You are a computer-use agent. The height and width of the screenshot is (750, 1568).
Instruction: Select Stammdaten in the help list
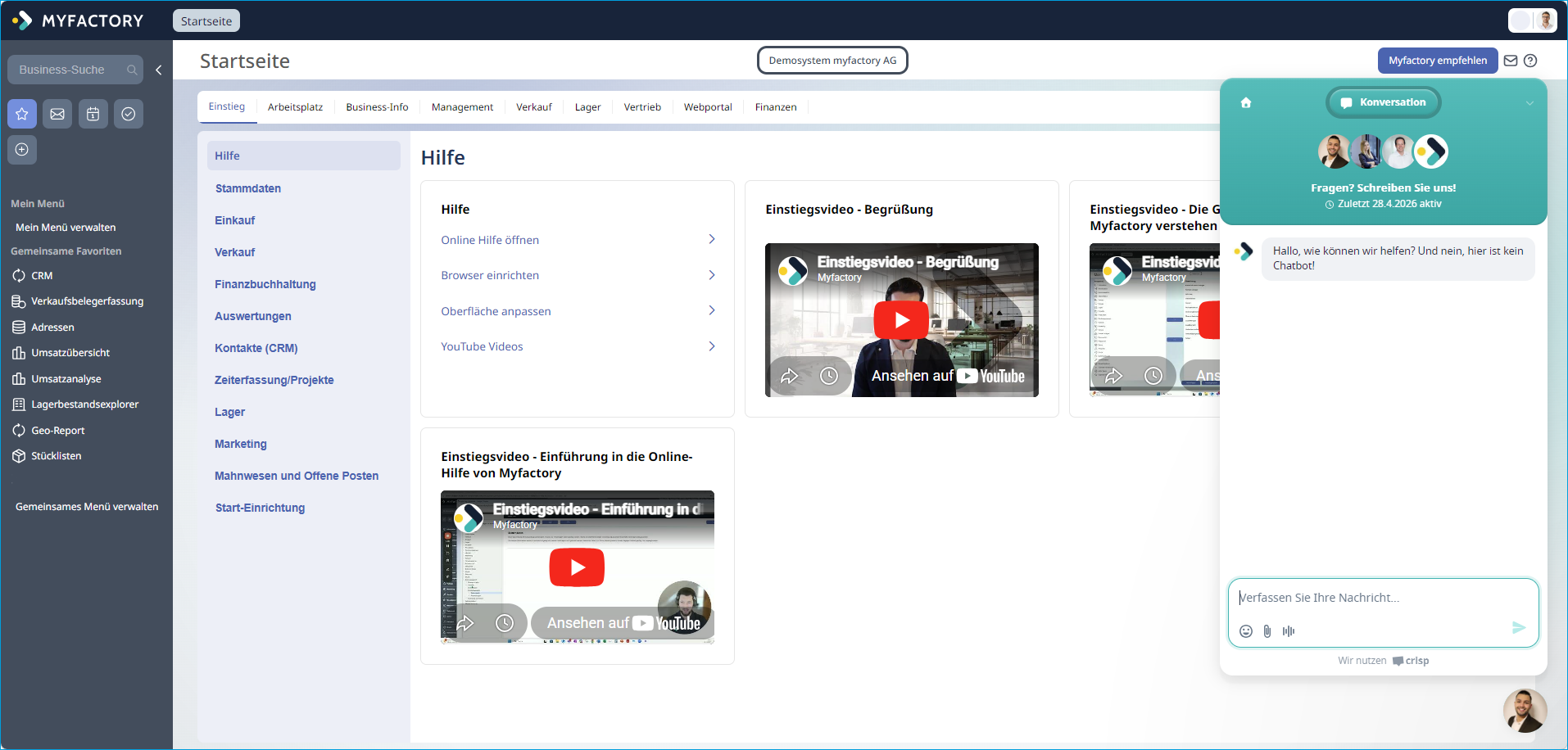click(248, 188)
